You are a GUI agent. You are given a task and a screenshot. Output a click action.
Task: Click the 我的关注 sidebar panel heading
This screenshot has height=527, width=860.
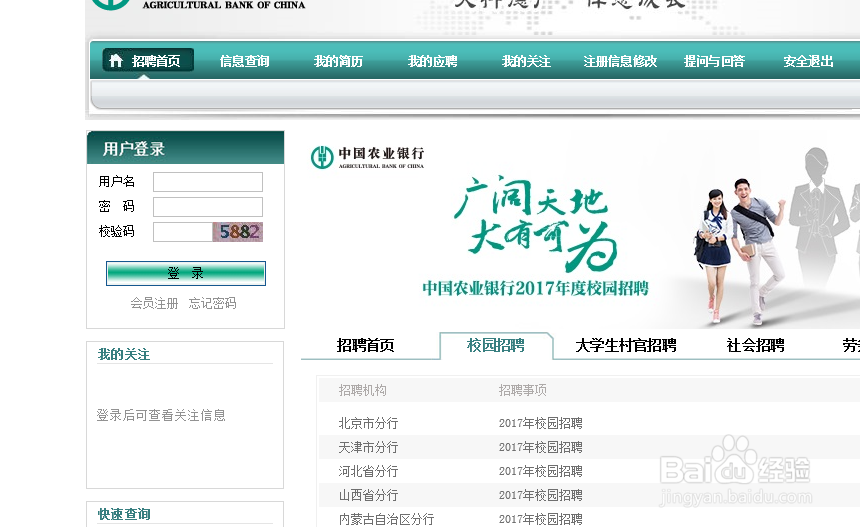click(124, 354)
